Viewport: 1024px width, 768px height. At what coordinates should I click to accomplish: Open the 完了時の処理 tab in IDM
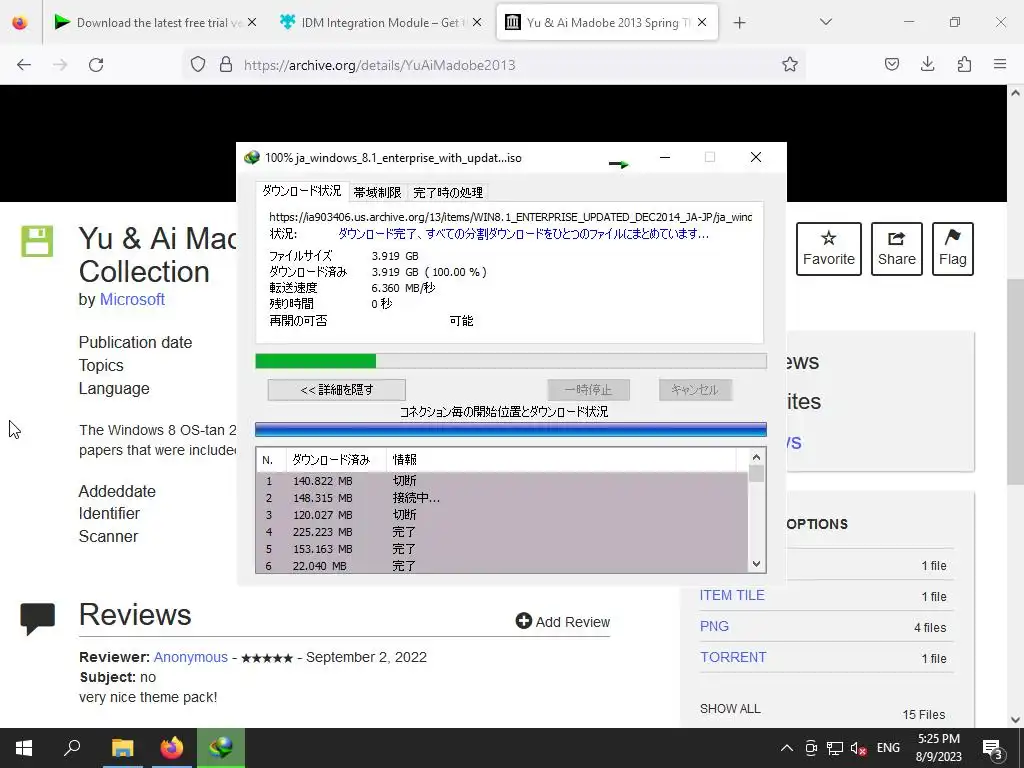coord(448,193)
